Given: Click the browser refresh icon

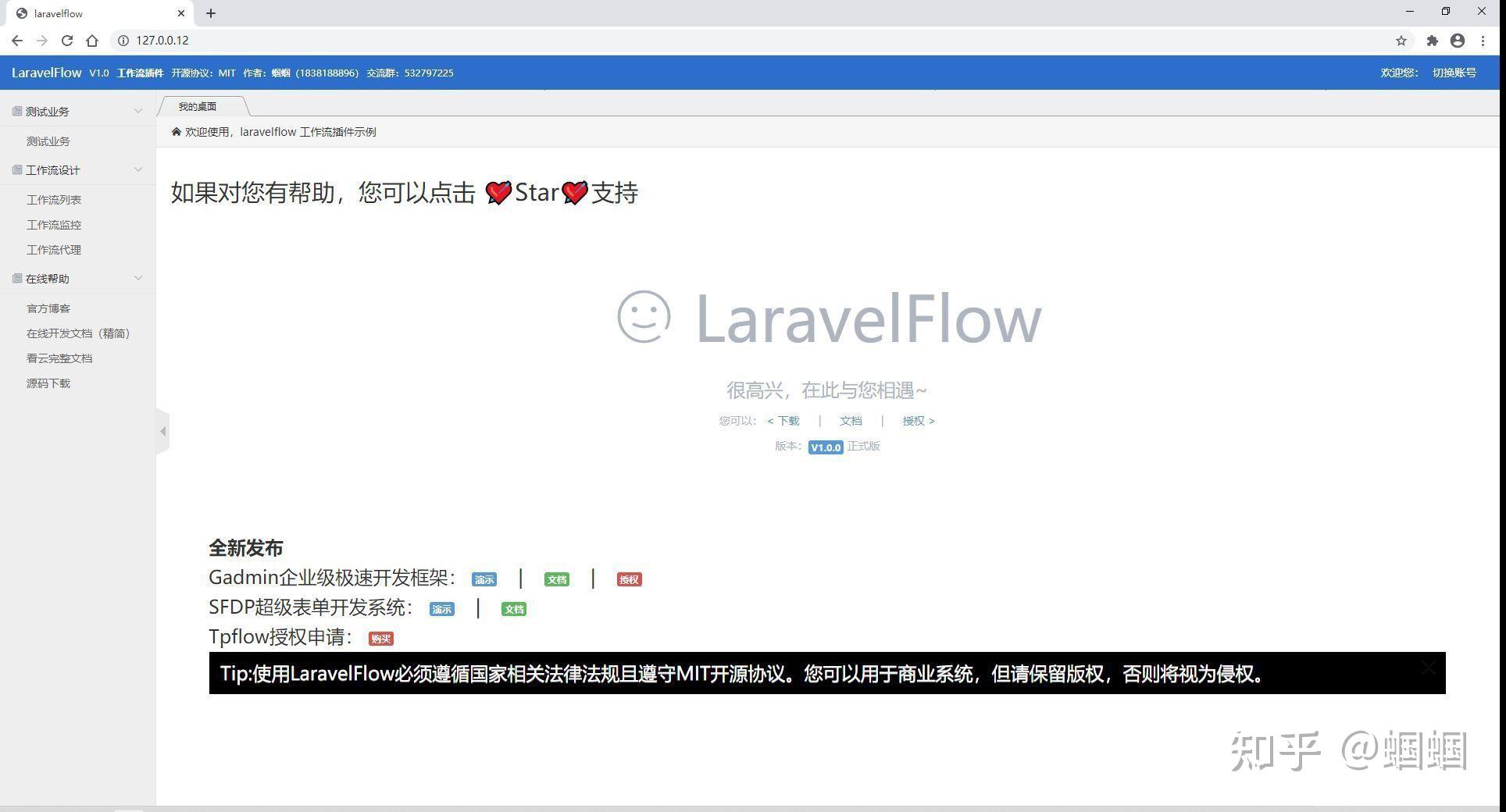Looking at the screenshot, I should tap(67, 41).
